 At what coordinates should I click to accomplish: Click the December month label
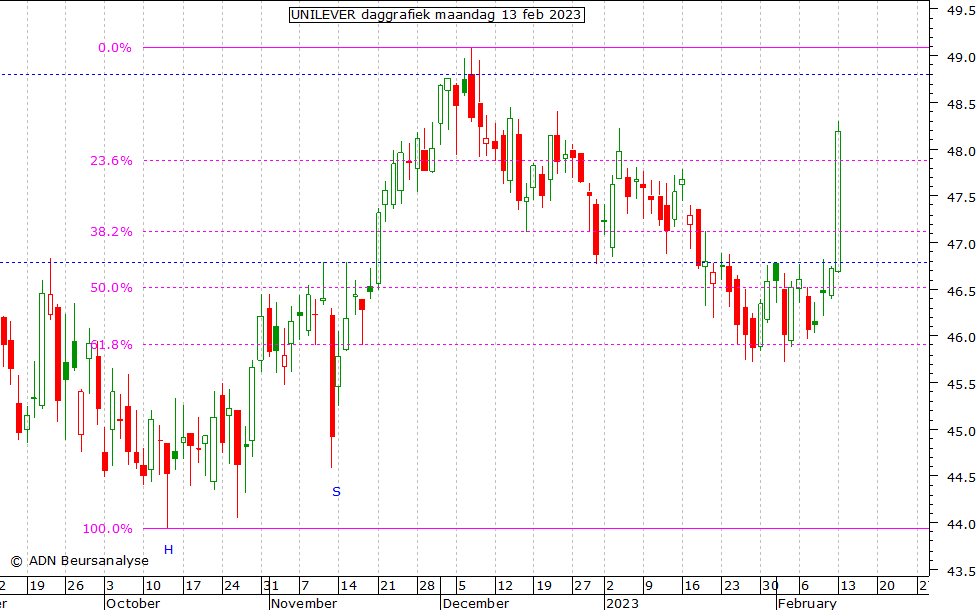click(476, 603)
